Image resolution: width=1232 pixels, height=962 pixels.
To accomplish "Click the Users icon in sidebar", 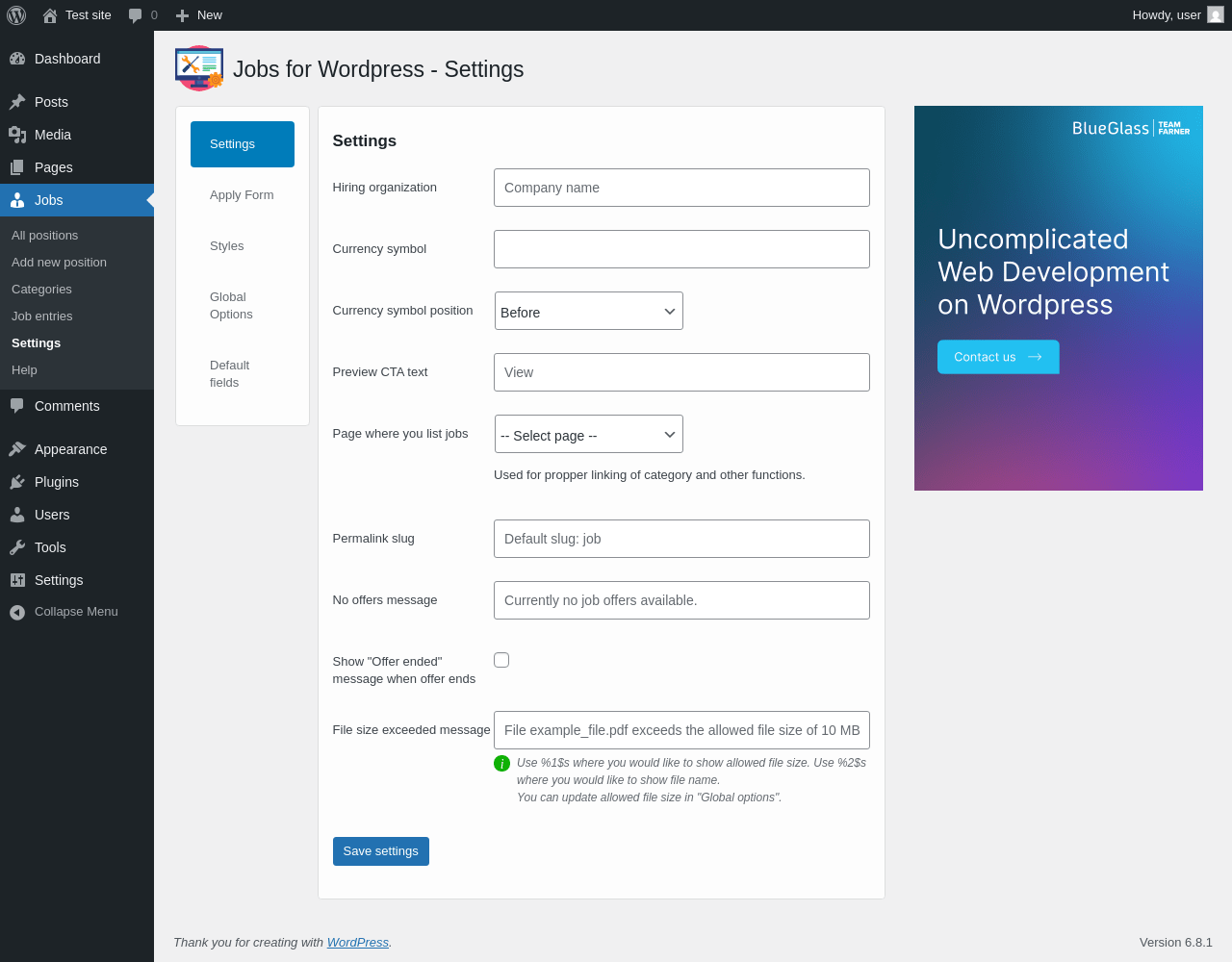I will coord(17,515).
